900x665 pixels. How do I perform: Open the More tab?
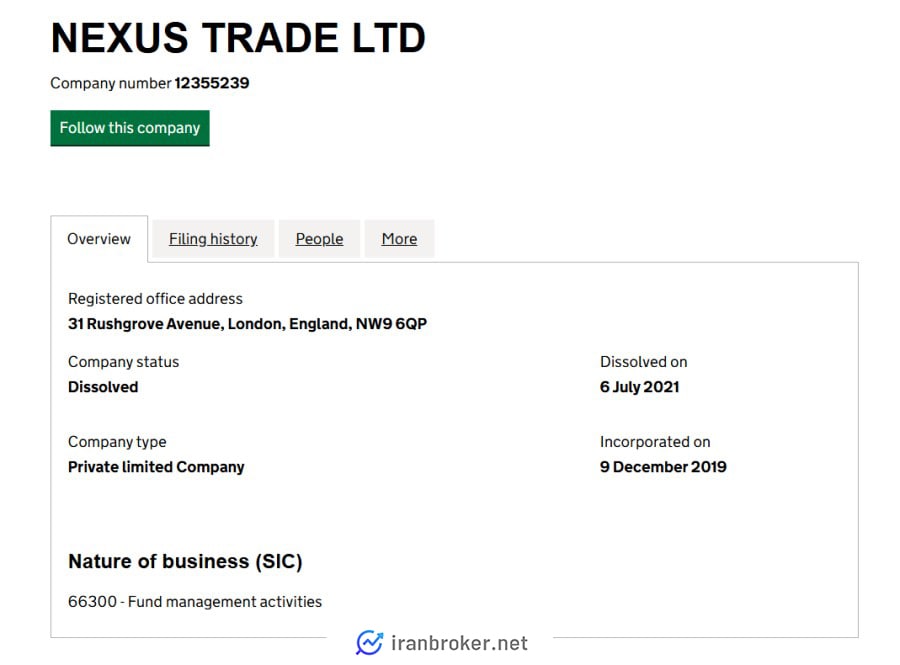pos(399,239)
